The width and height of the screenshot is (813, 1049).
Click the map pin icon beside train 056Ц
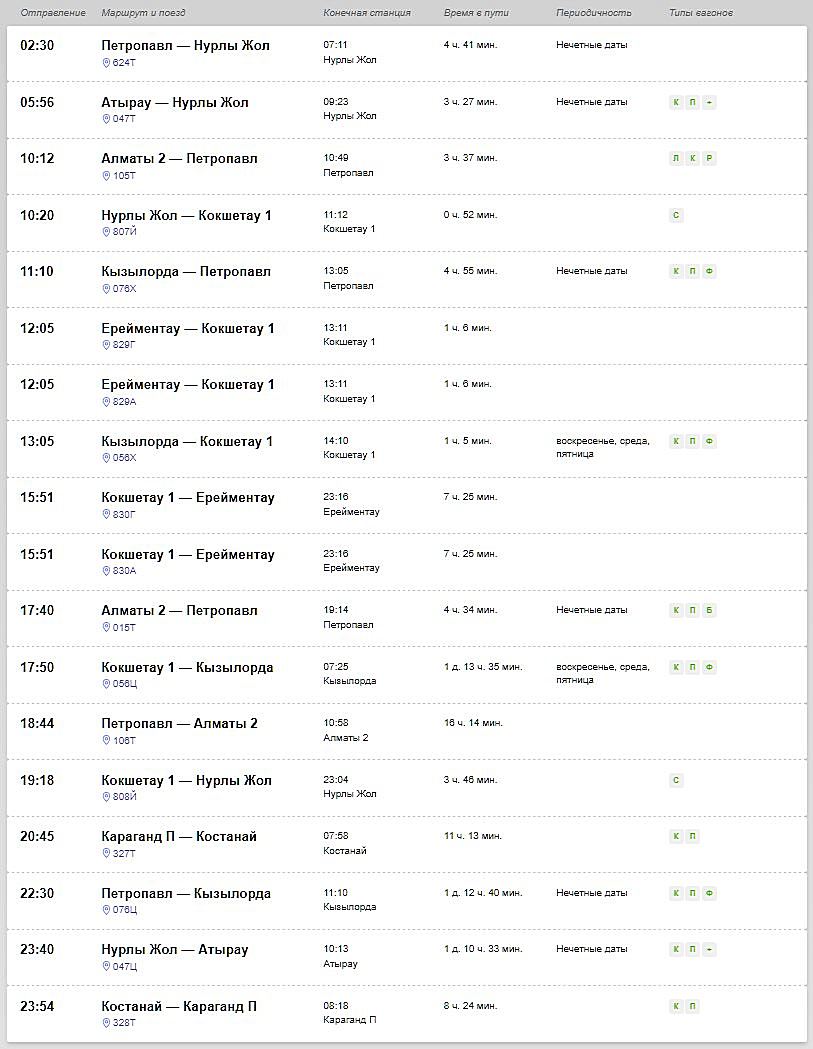tap(106, 684)
